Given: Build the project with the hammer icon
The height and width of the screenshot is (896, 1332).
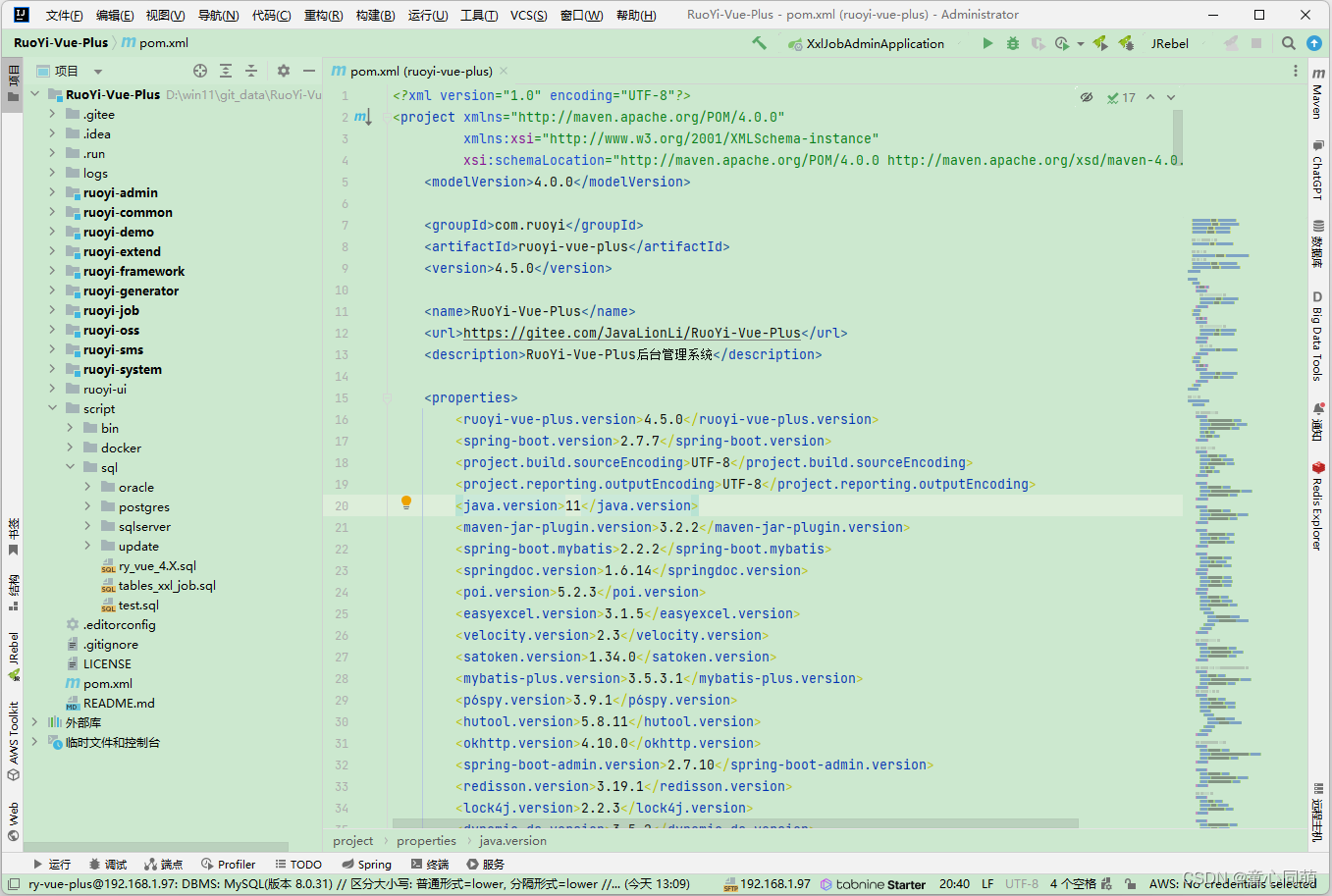Looking at the screenshot, I should (x=759, y=43).
